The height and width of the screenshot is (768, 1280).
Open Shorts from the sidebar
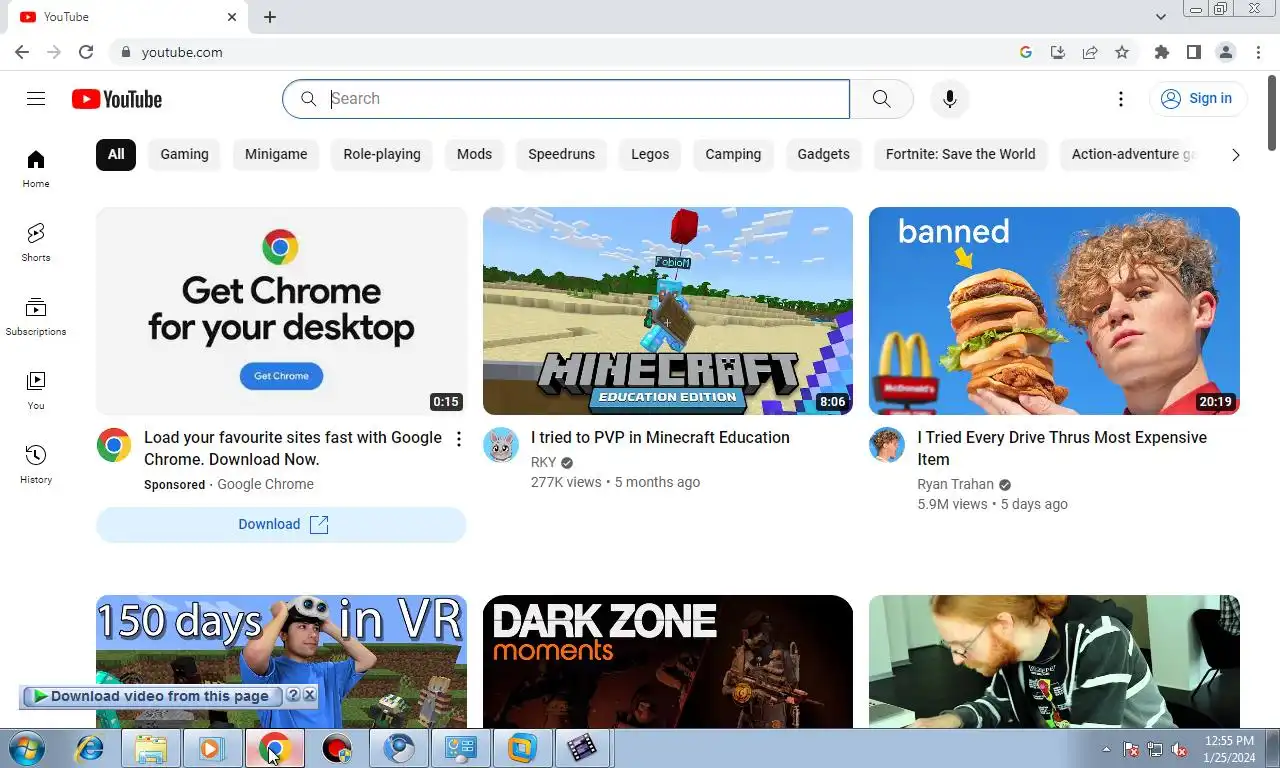pyautogui.click(x=36, y=243)
